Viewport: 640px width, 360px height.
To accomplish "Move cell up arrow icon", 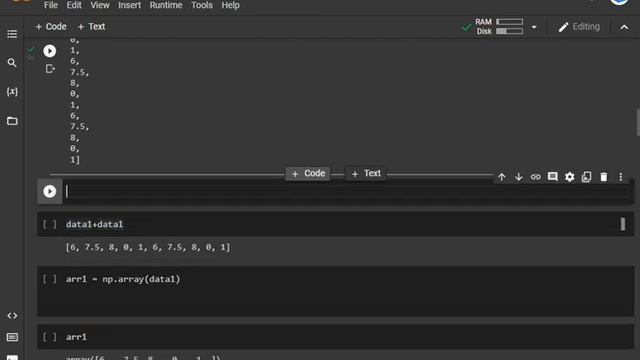I will pos(502,177).
